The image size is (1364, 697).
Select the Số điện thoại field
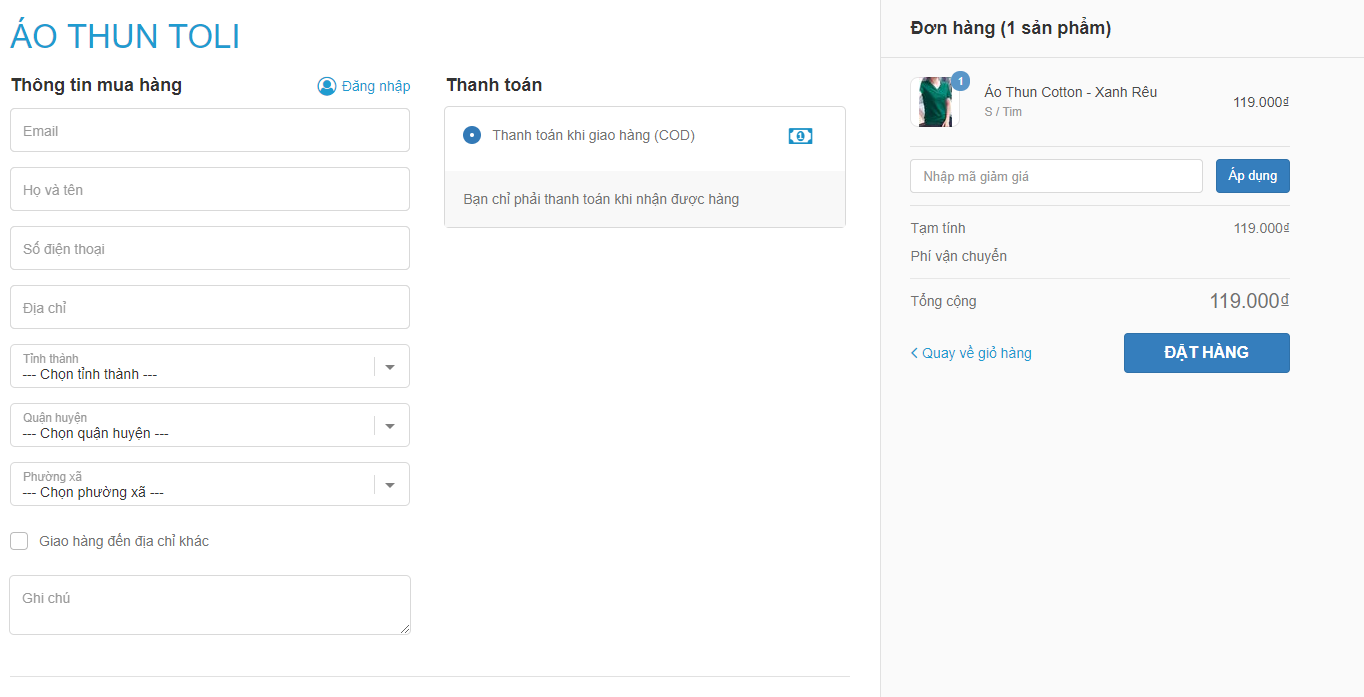210,249
